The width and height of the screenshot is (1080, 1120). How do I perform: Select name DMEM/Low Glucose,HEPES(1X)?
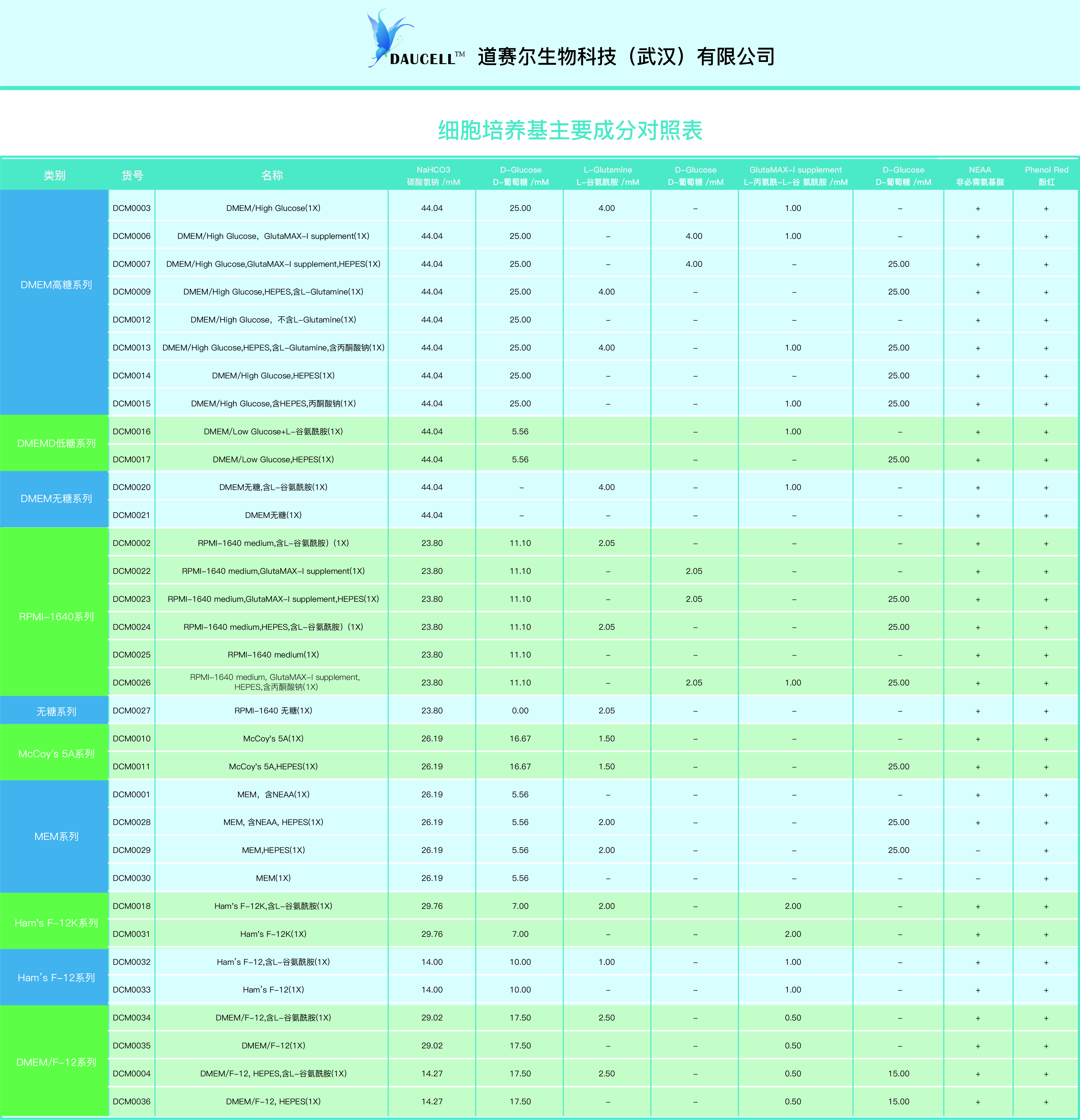273,459
